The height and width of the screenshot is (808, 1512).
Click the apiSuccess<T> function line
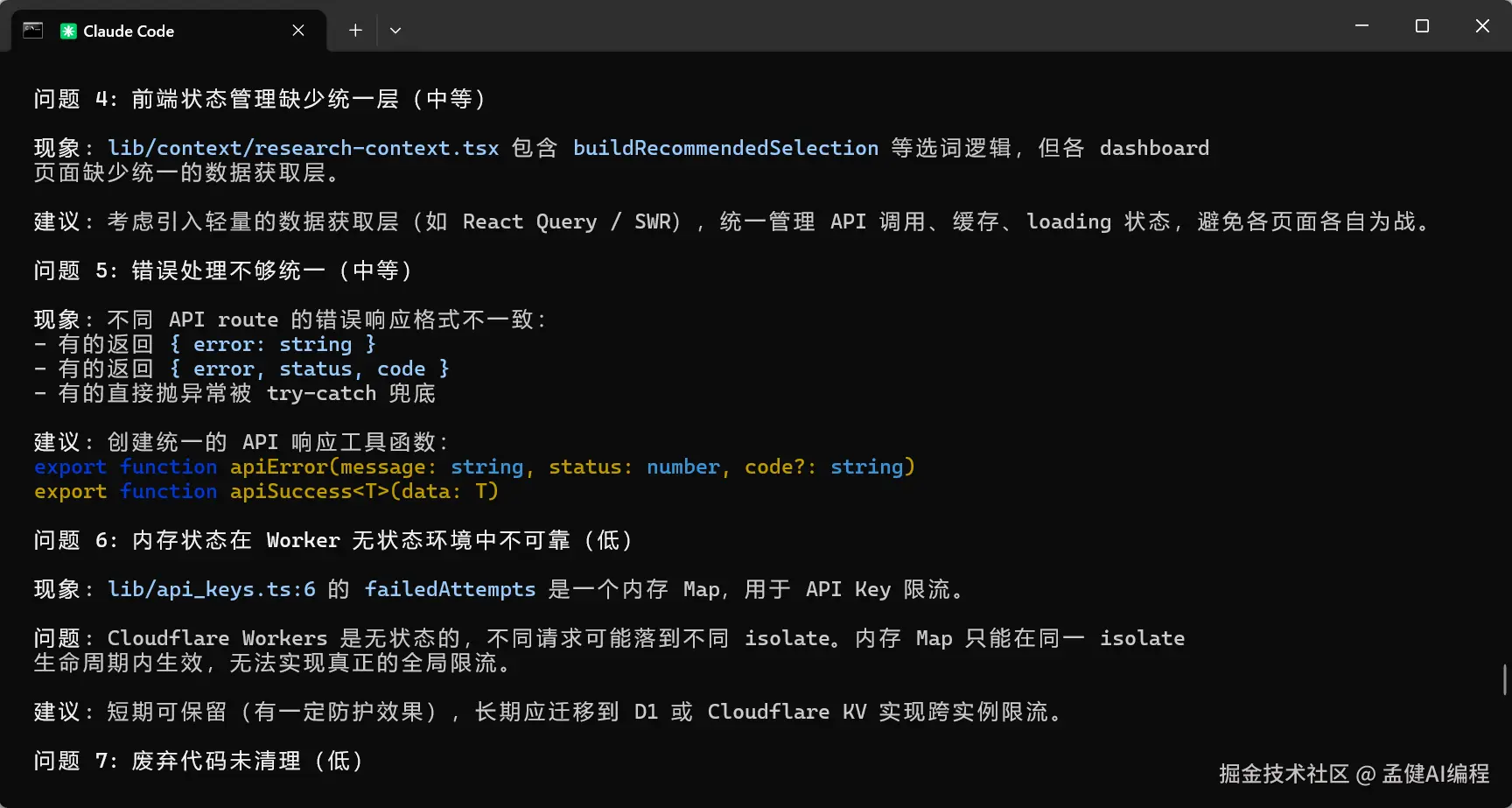click(266, 491)
